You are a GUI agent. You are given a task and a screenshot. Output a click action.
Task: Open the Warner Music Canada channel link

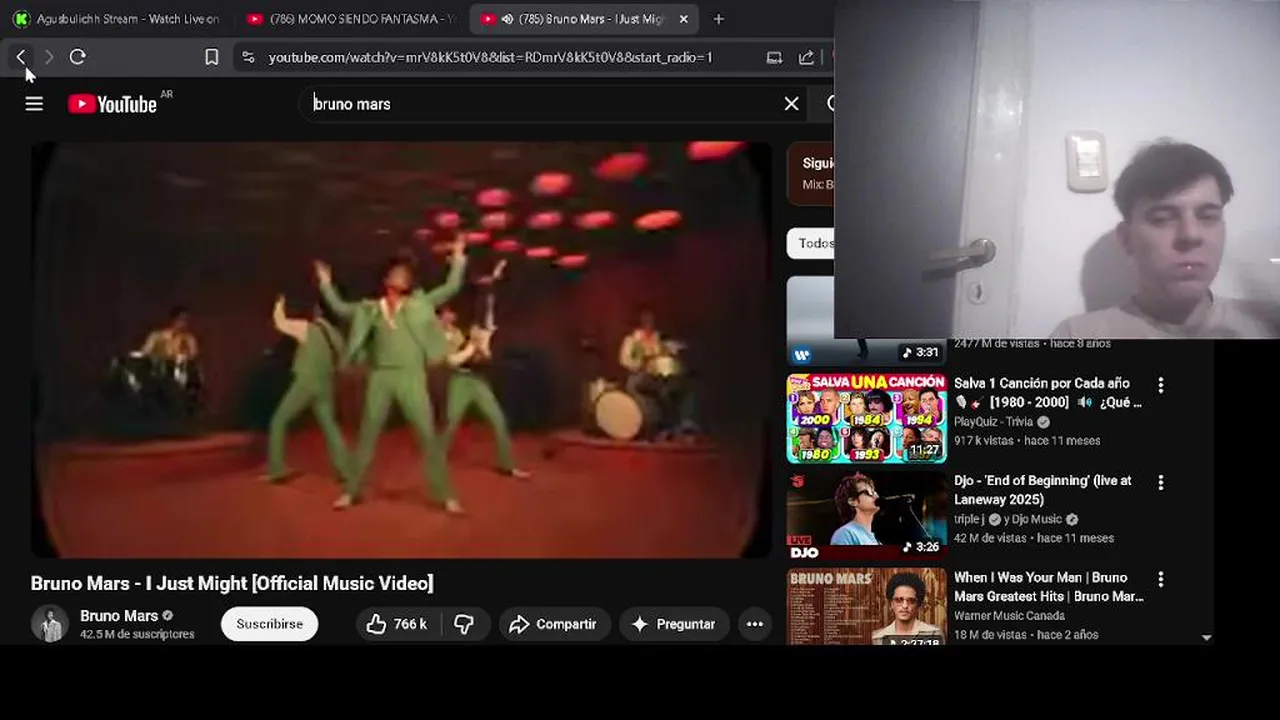[1009, 616]
